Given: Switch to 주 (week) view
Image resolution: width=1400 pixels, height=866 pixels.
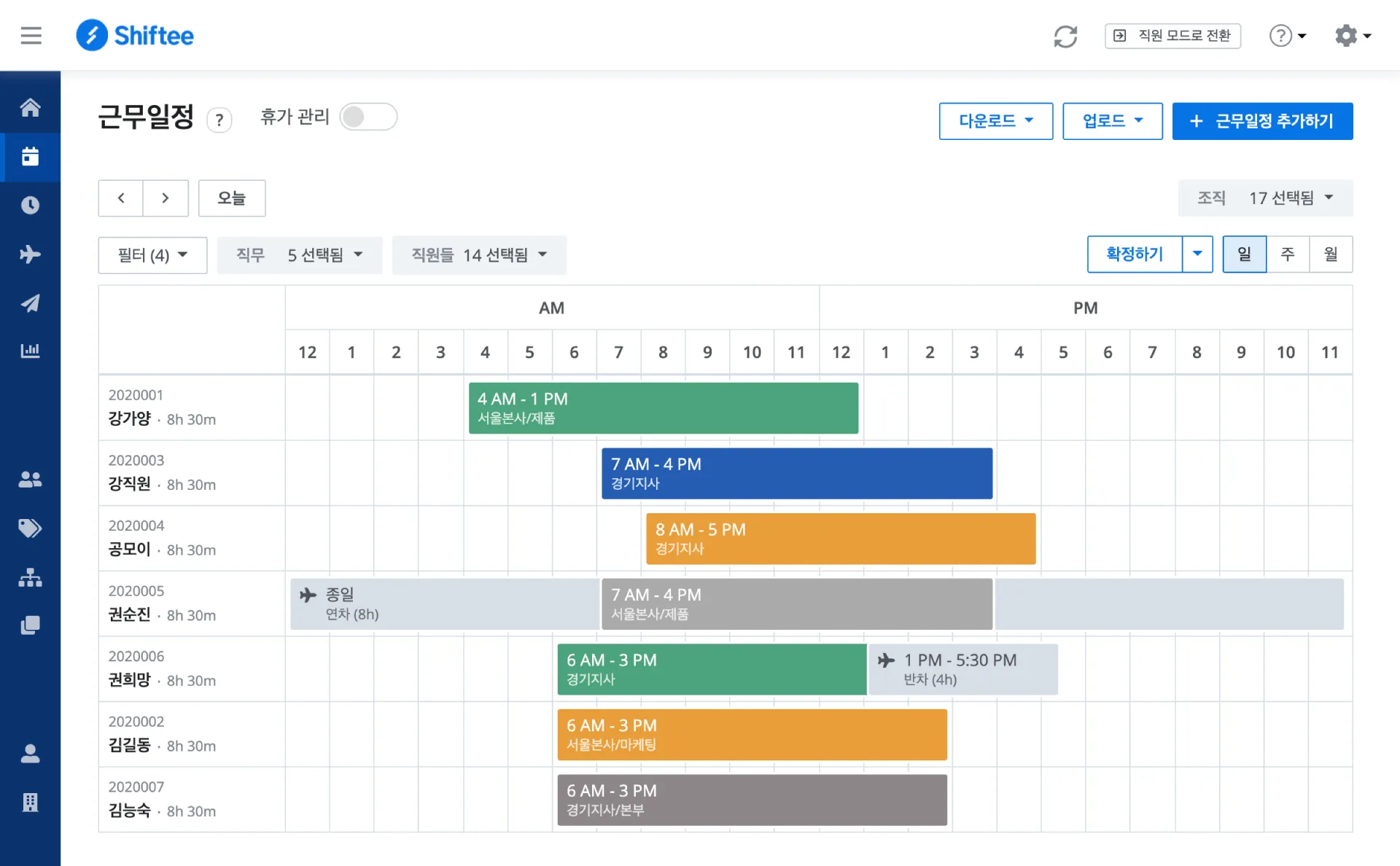Looking at the screenshot, I should coord(1288,254).
